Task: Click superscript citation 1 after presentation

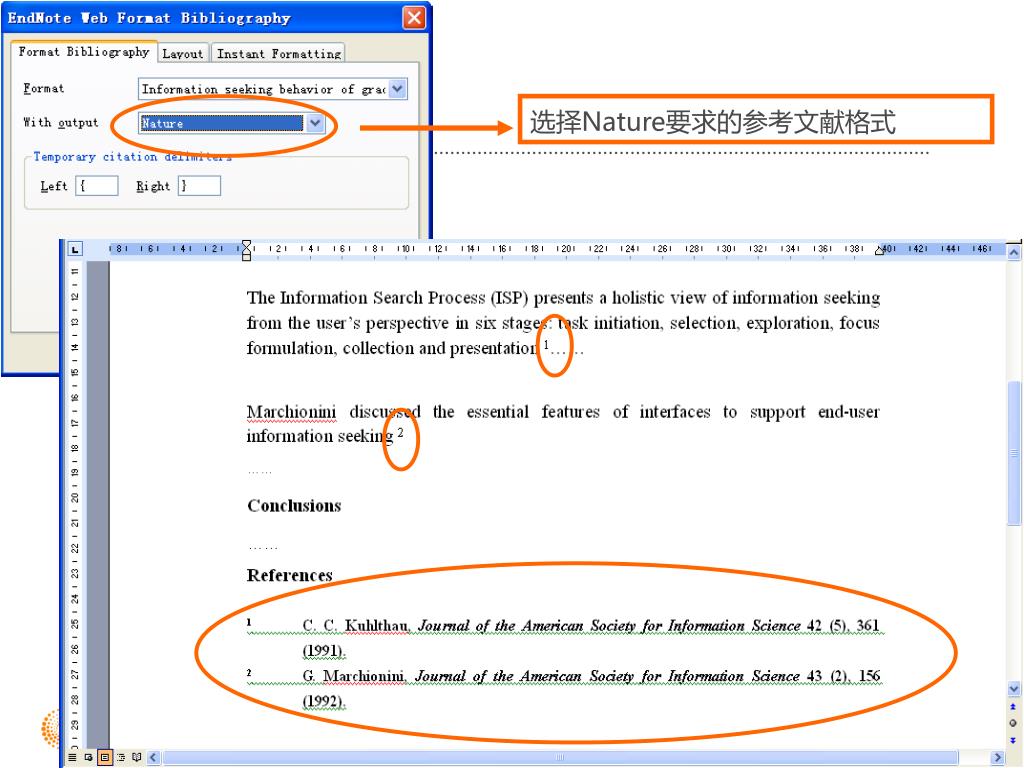Action: tap(547, 345)
